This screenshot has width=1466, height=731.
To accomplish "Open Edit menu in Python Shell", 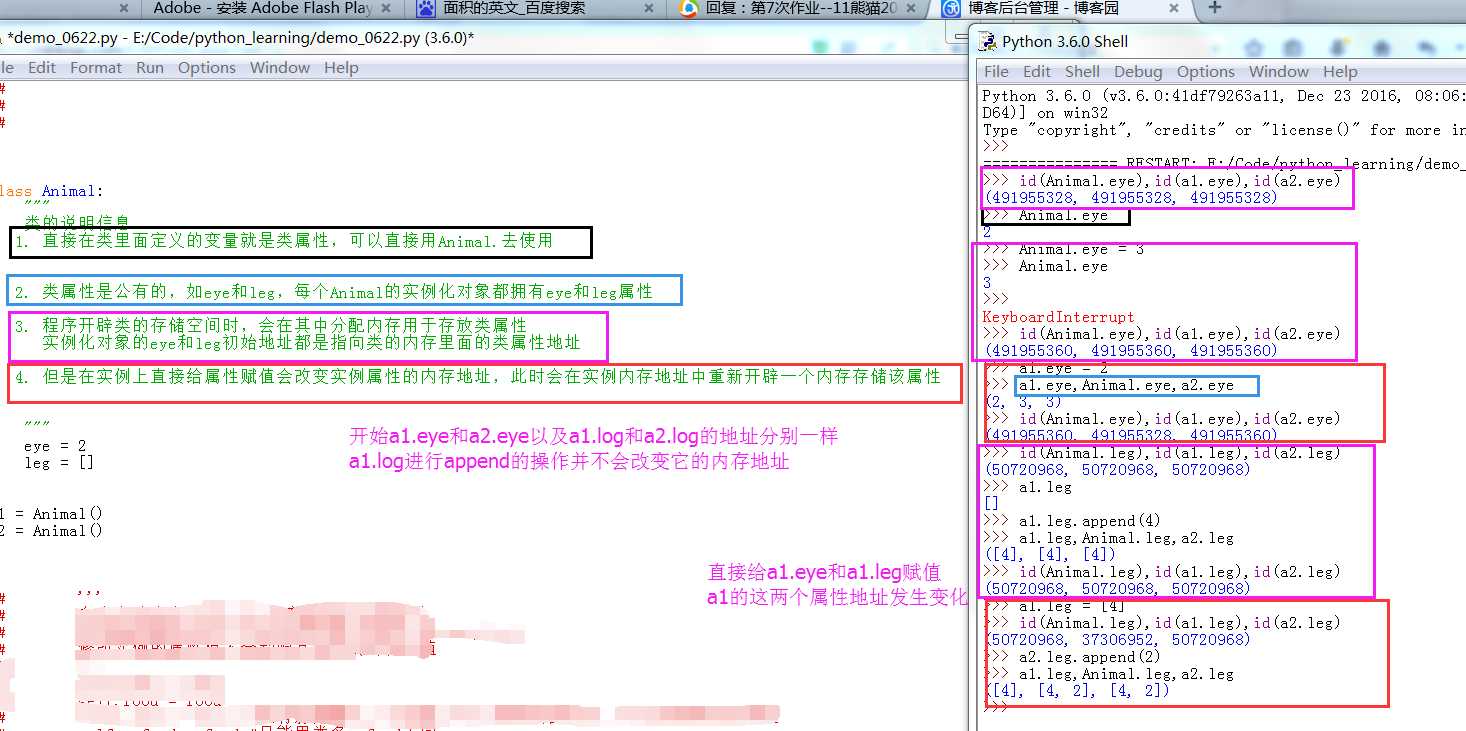I will pos(1037,72).
